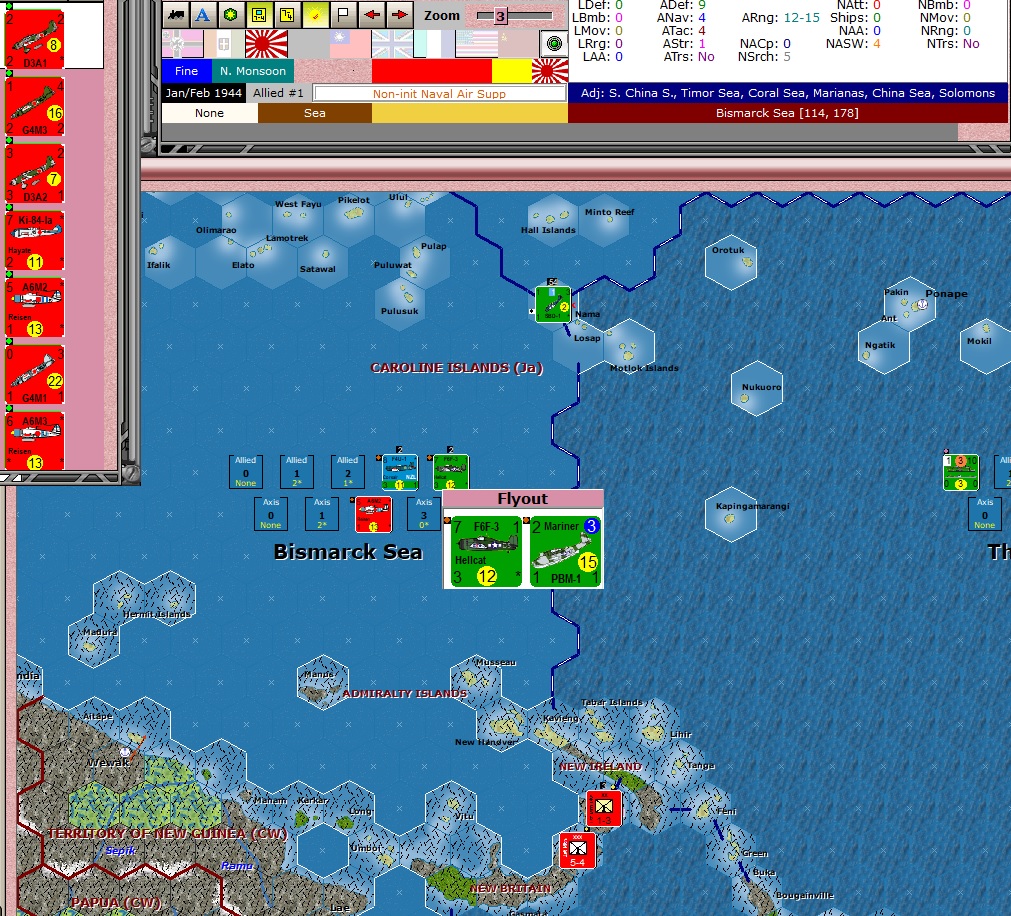The height and width of the screenshot is (916, 1011).
Task: Select the Ki-84-Ia Hayate unit in list
Action: 35,240
